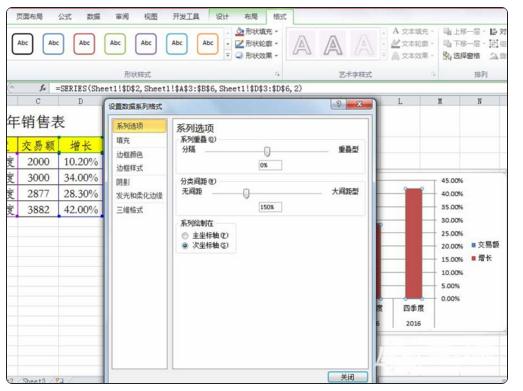Image resolution: width=523 pixels, height=391 pixels.
Task: Select 次坐标轴 secondary axis radio button
Action: tap(185, 246)
